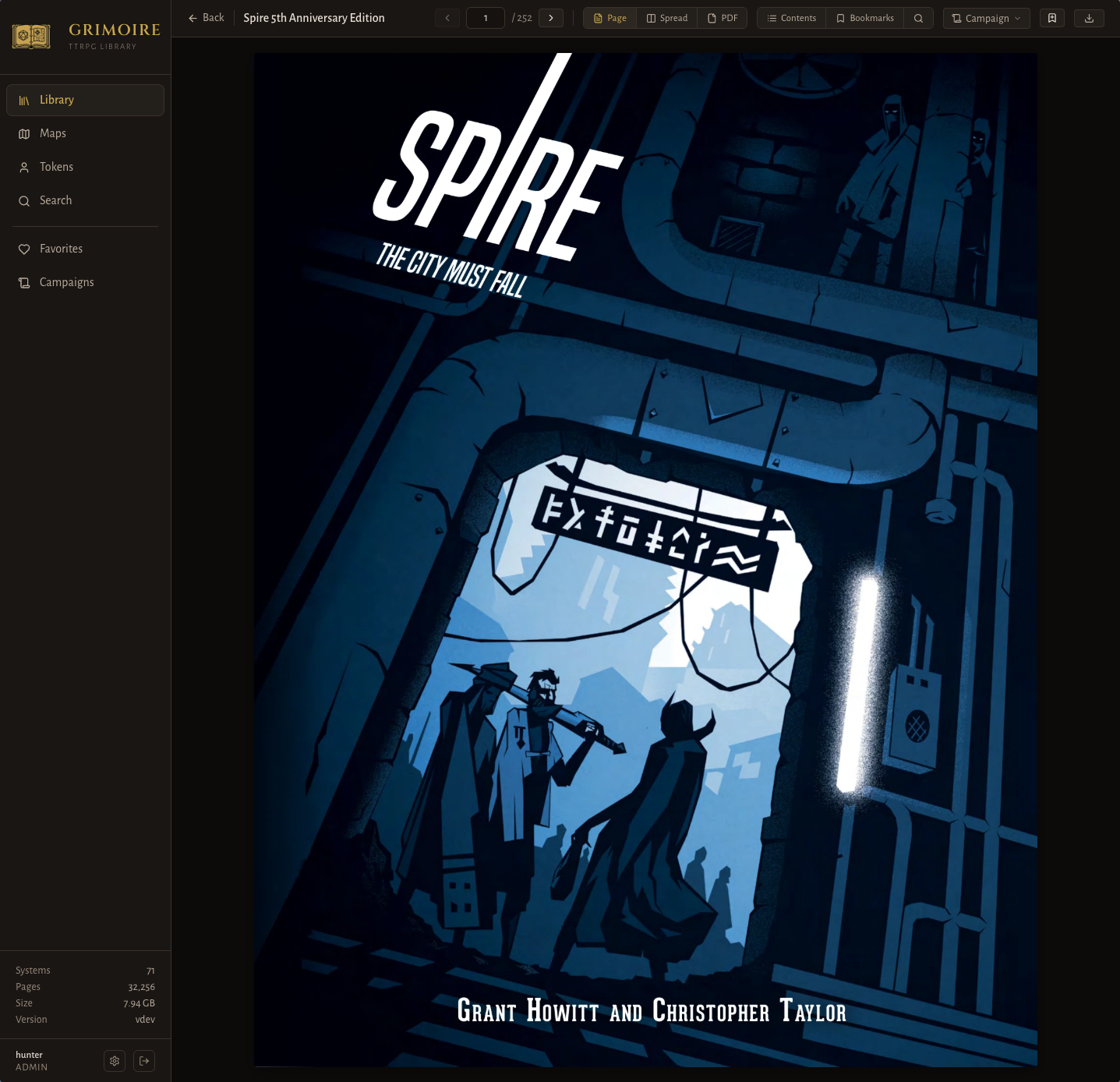Open the Contents list
1120x1082 pixels.
[792, 18]
